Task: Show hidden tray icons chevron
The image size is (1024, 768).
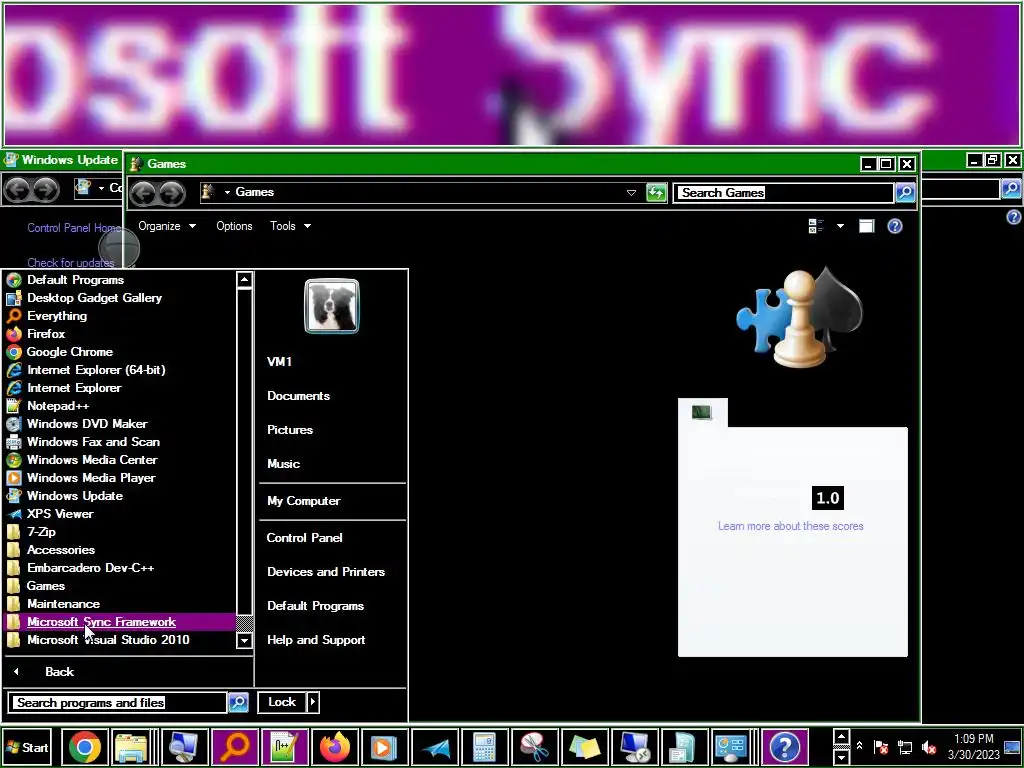Action: click(x=859, y=746)
